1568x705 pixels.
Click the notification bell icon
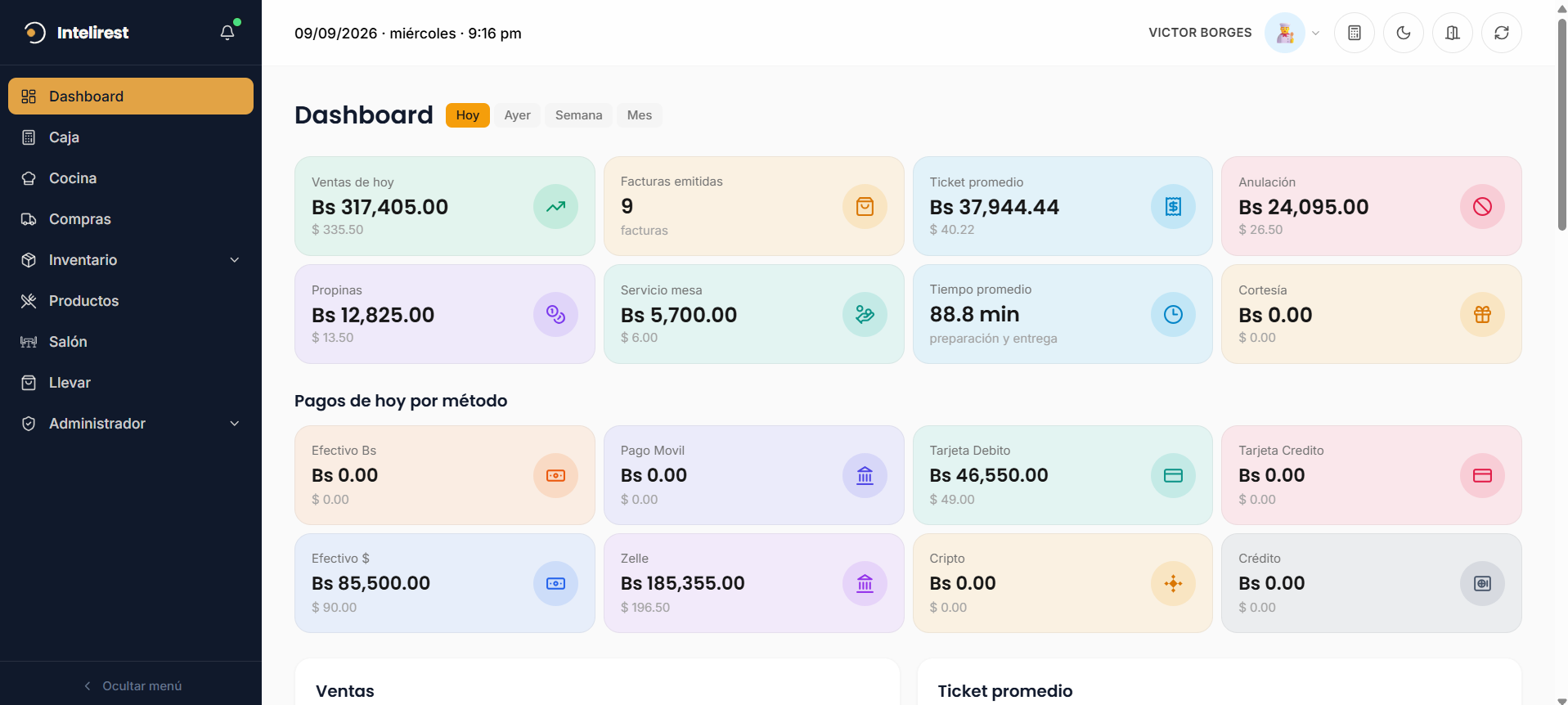click(x=227, y=33)
